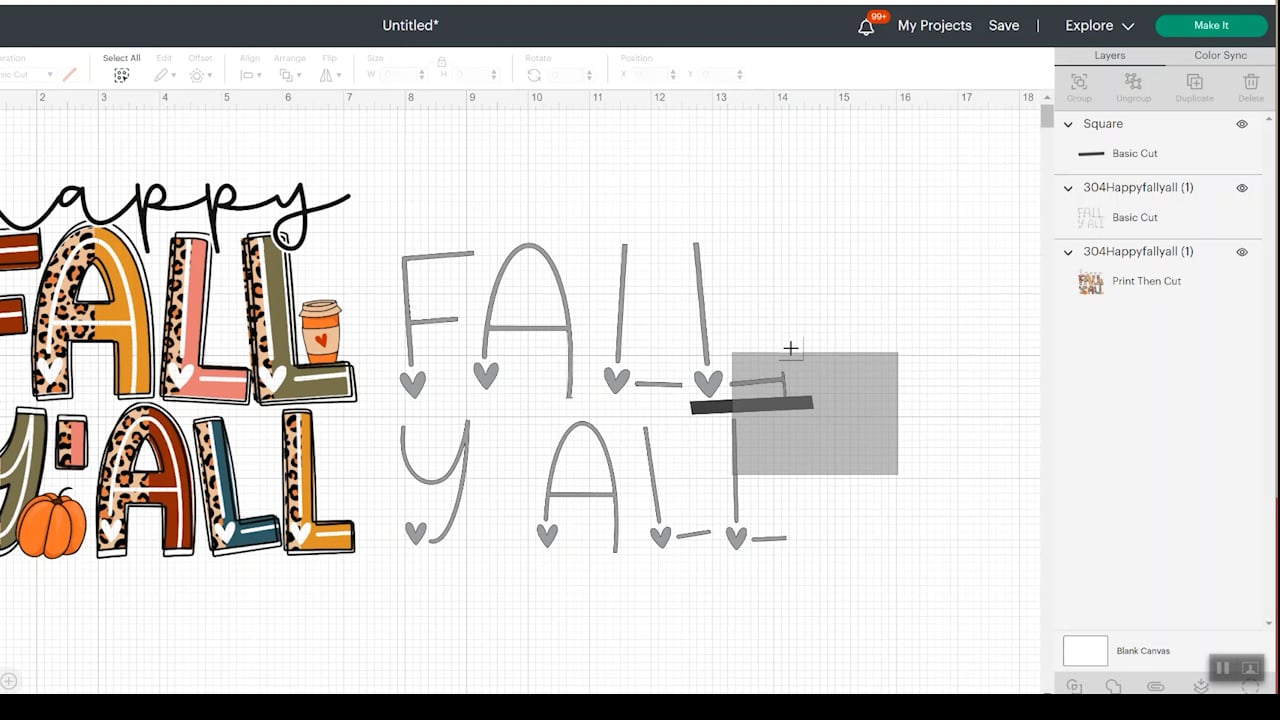Open the Explore dropdown
This screenshot has height=720, width=1280.
point(1099,26)
